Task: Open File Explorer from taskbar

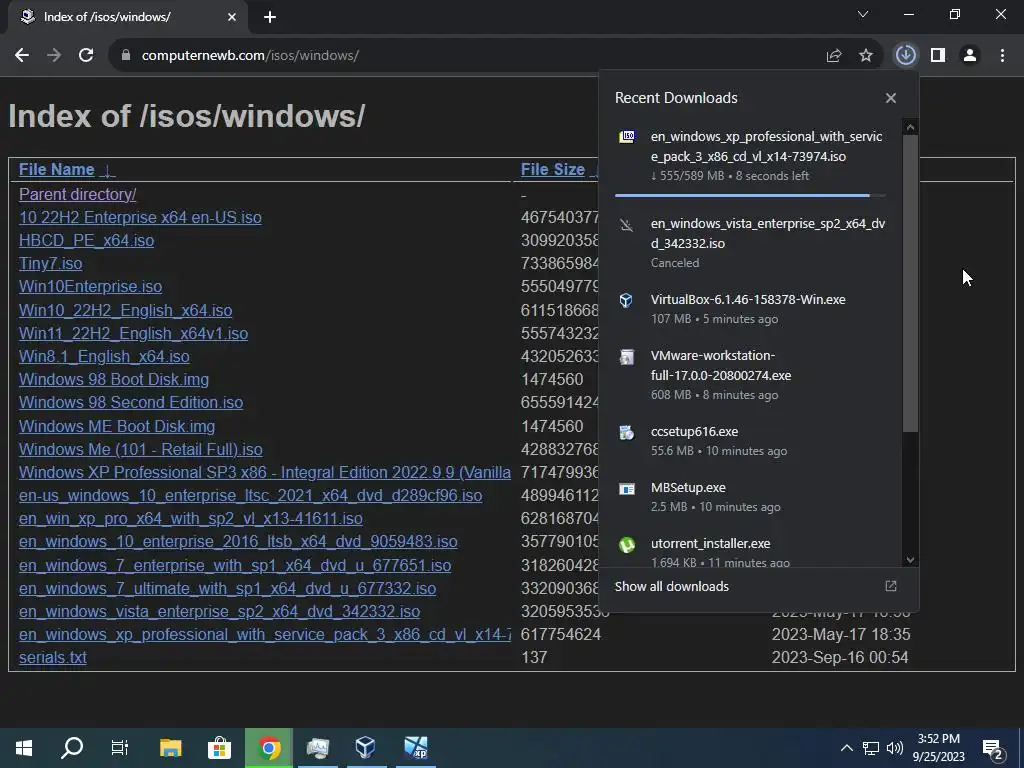Action: [170, 748]
